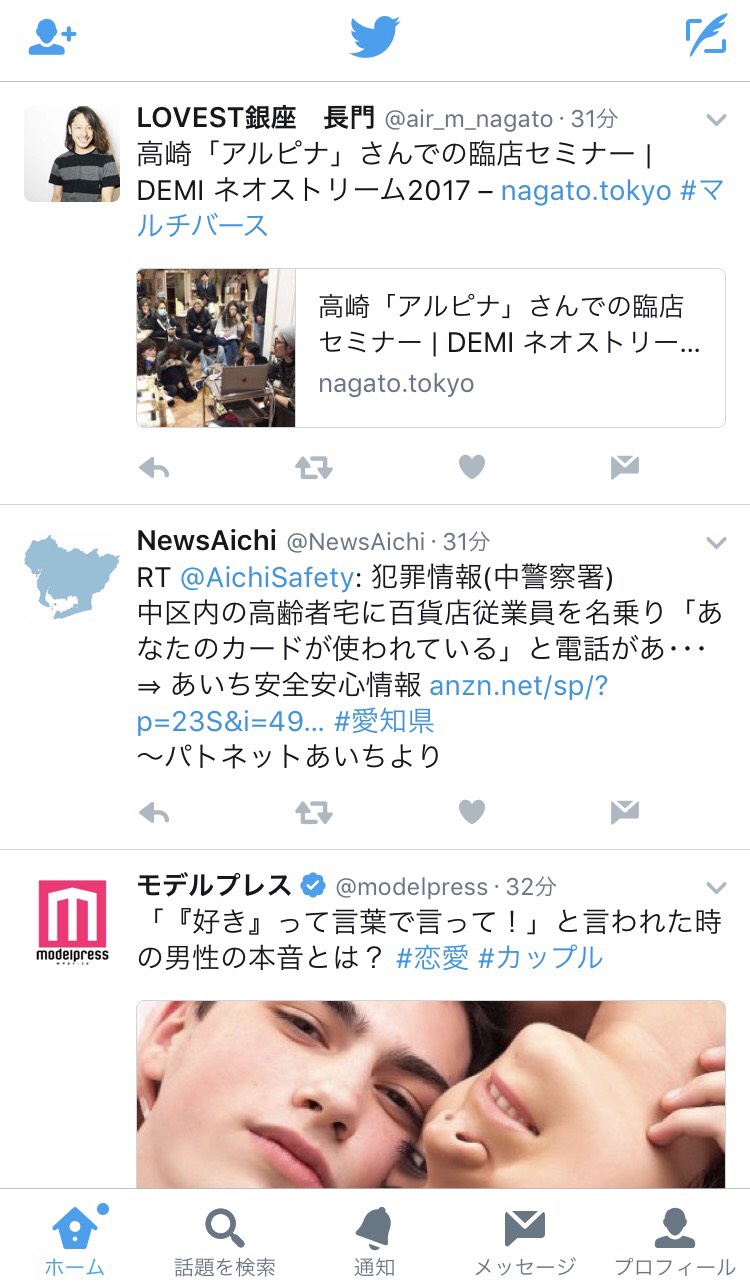Open the nagato.tokyo link in tweet text
Screen dimensions: 750x1285
tap(586, 190)
